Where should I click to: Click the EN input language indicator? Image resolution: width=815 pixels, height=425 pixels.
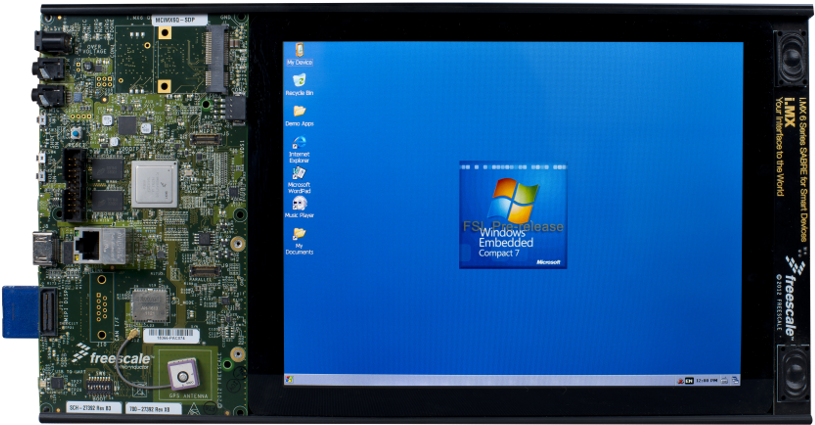689,381
